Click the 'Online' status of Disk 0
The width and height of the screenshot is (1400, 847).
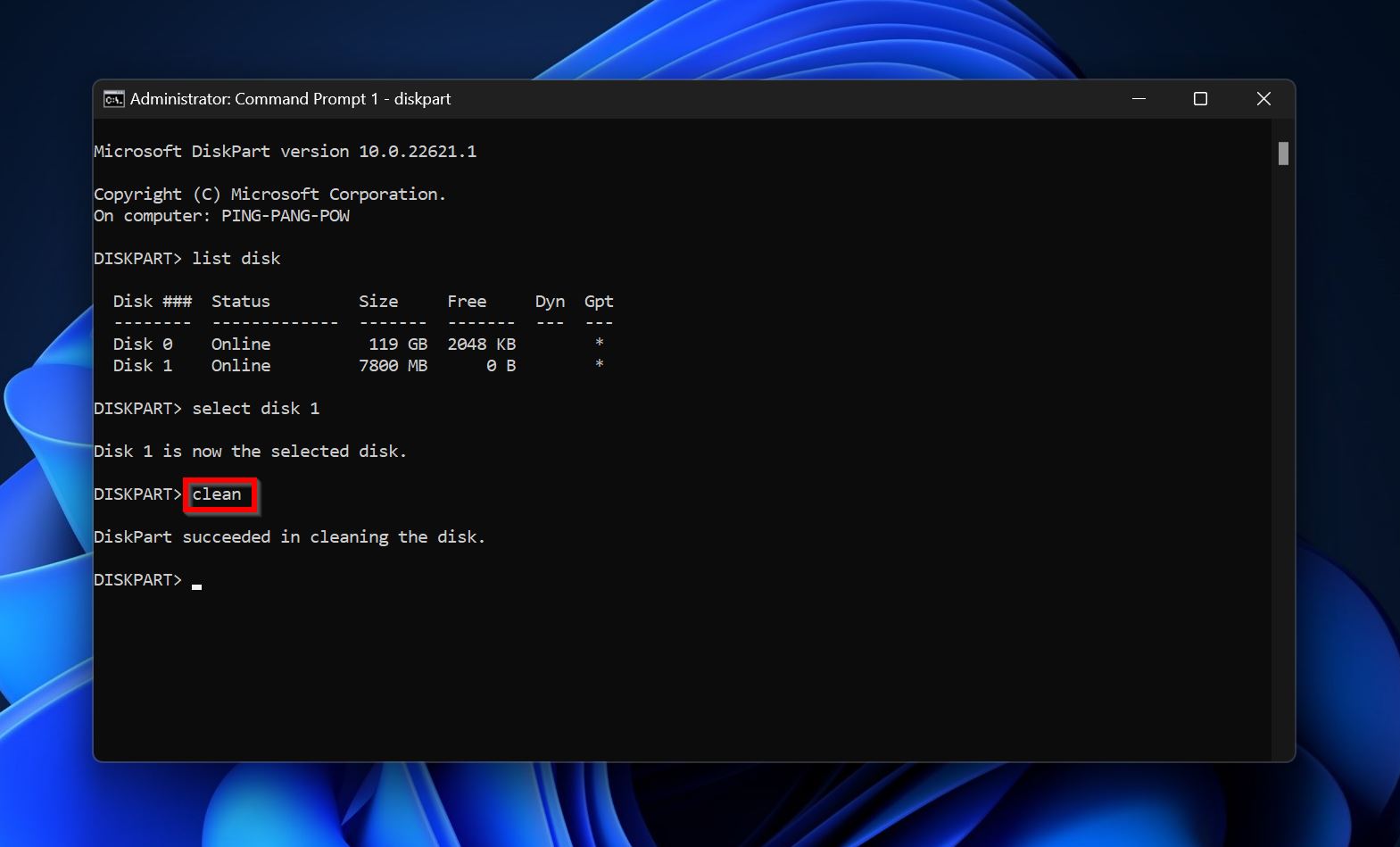pyautogui.click(x=241, y=345)
